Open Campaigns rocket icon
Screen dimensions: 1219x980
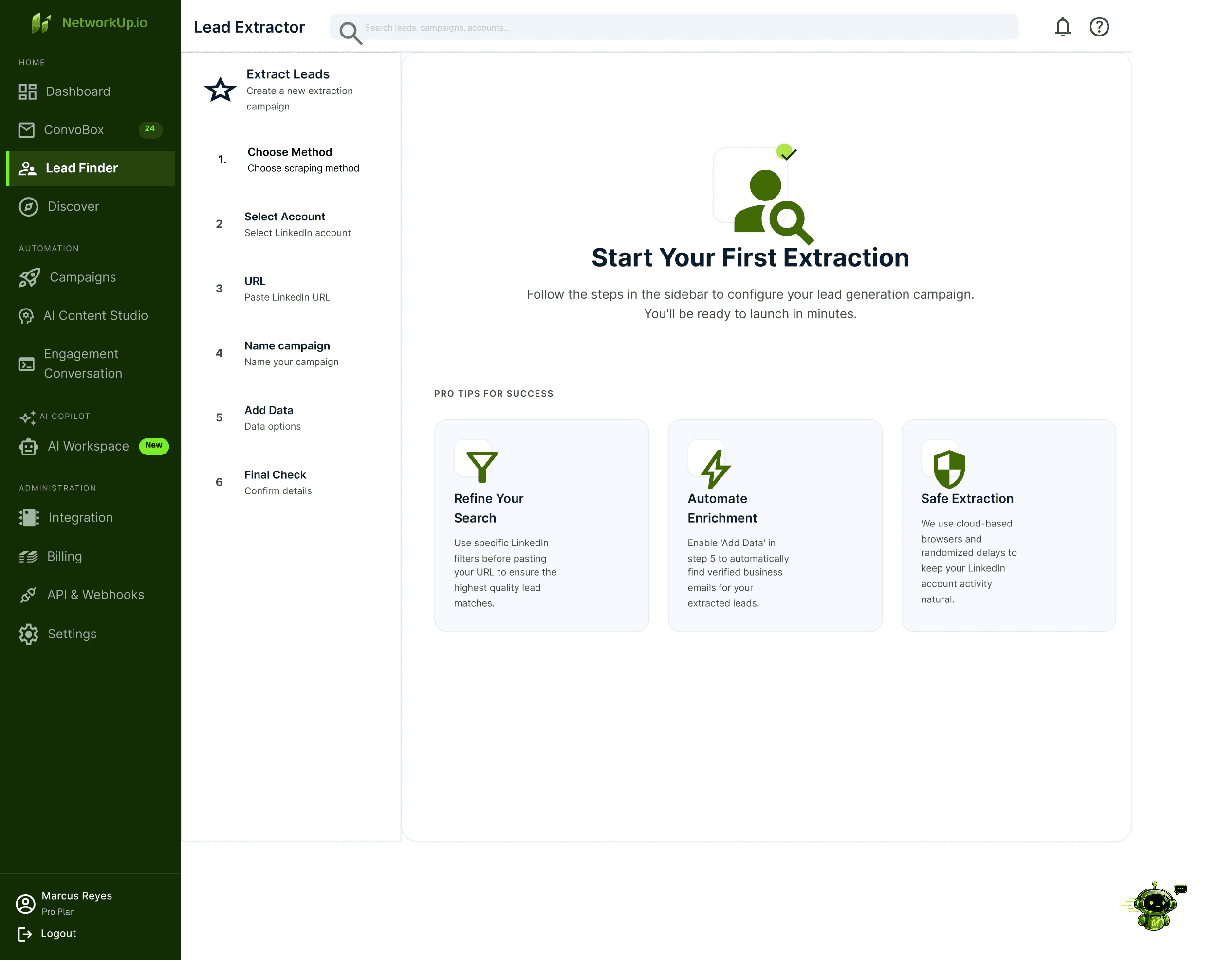[x=29, y=277]
